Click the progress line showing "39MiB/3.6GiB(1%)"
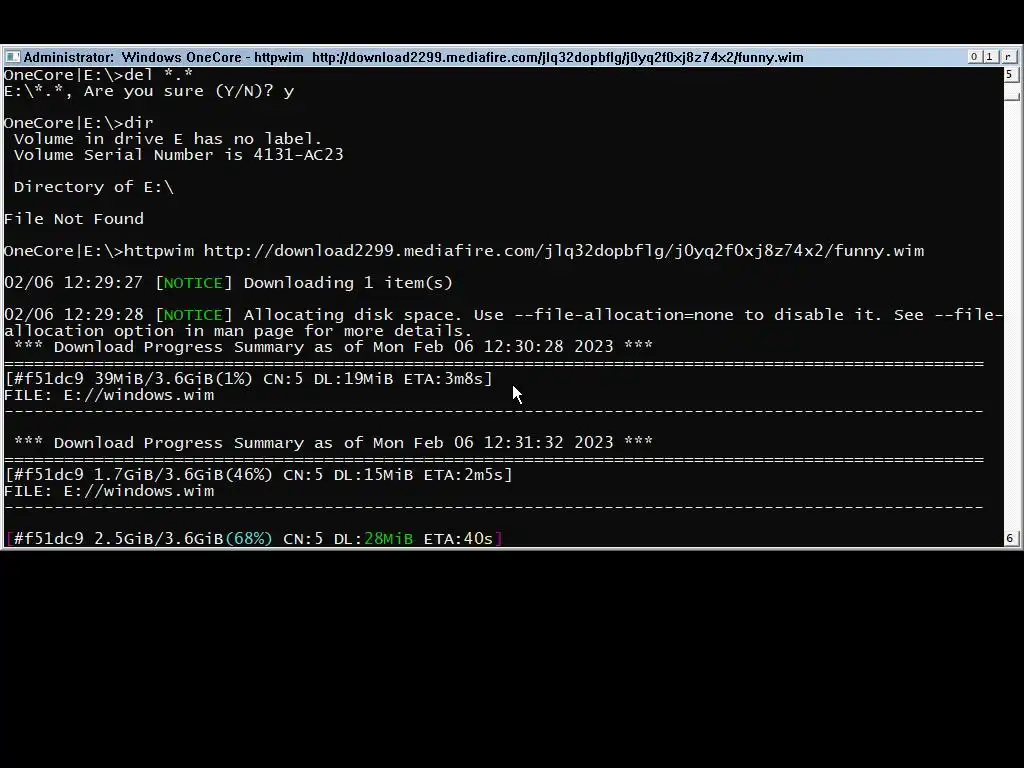 [248, 379]
